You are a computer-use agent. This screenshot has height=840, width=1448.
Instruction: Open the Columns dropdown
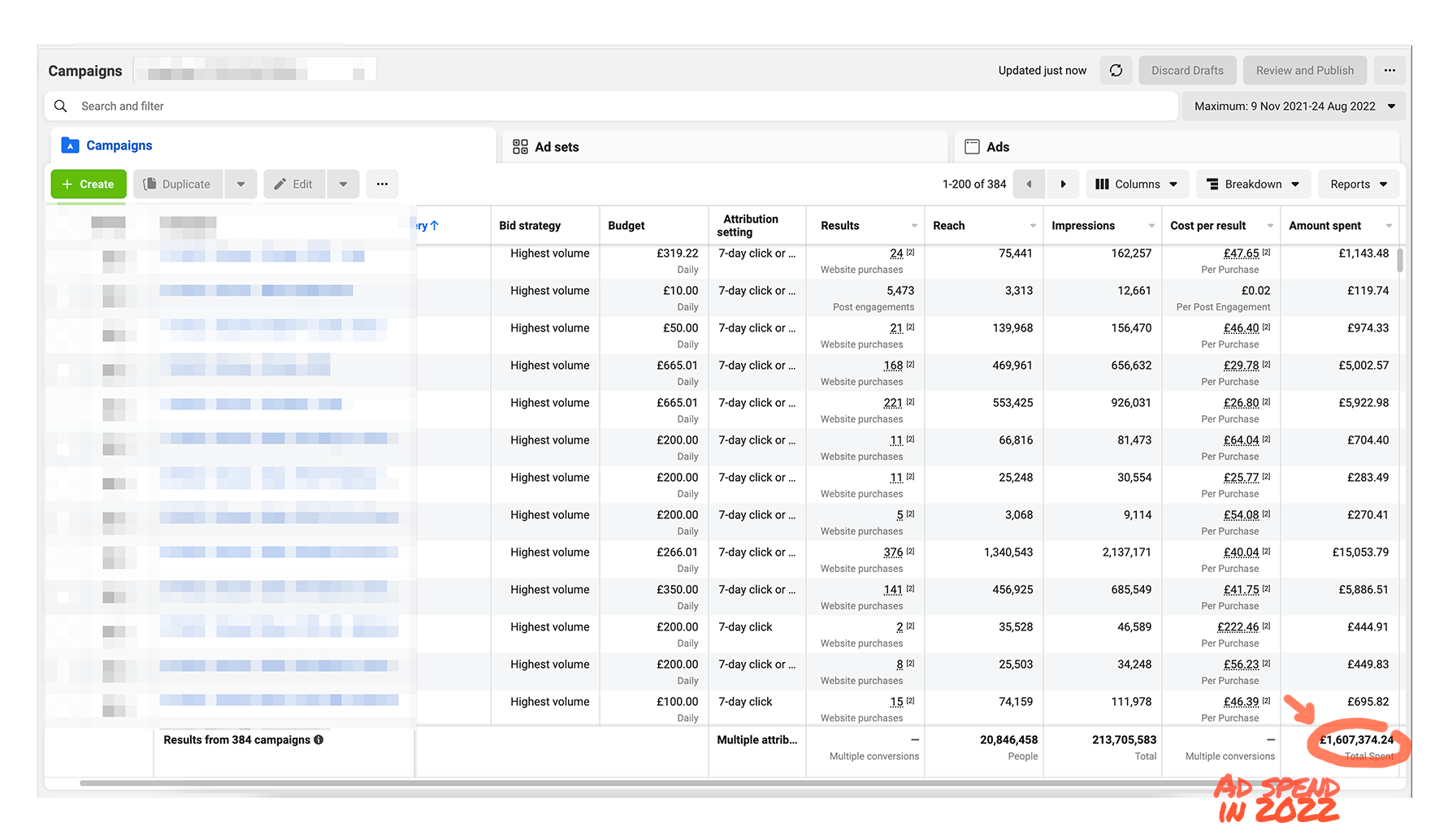[x=1137, y=184]
